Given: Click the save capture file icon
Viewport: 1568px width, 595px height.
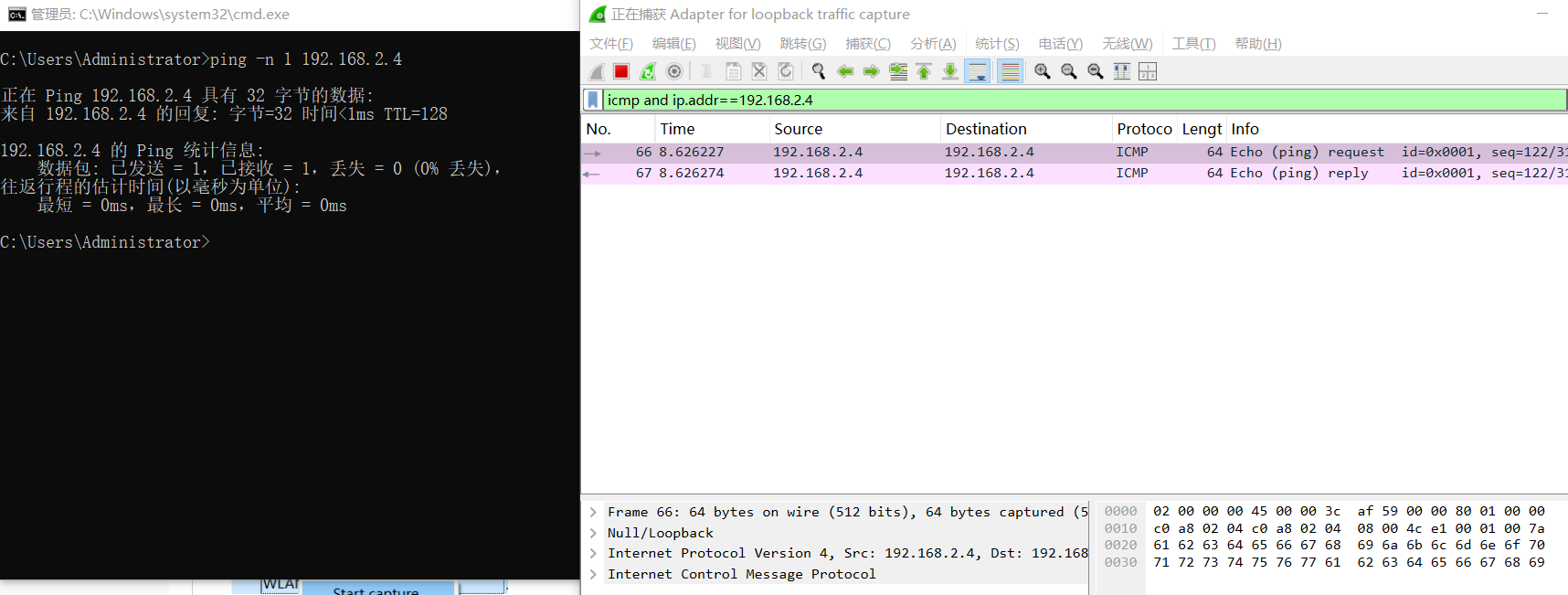Looking at the screenshot, I should click(x=733, y=71).
